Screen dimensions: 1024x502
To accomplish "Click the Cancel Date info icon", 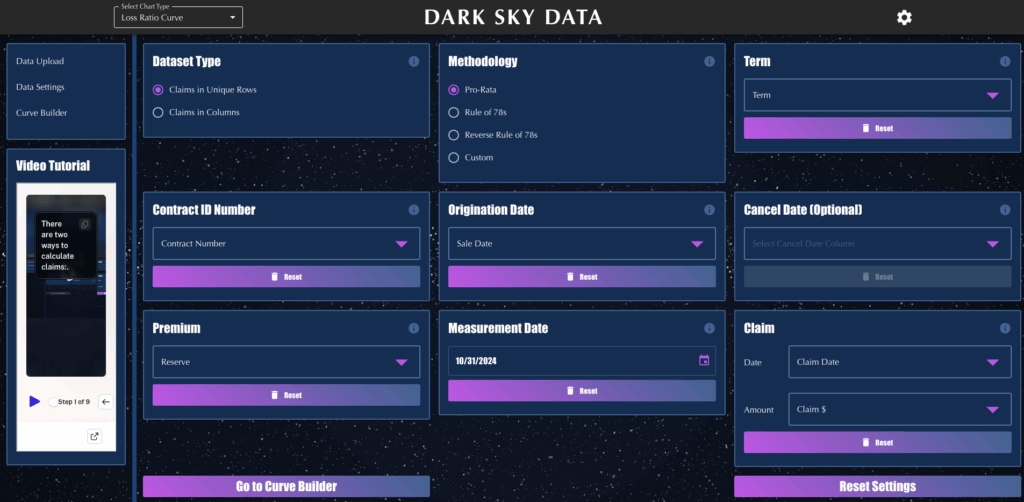I will tap(1004, 210).
